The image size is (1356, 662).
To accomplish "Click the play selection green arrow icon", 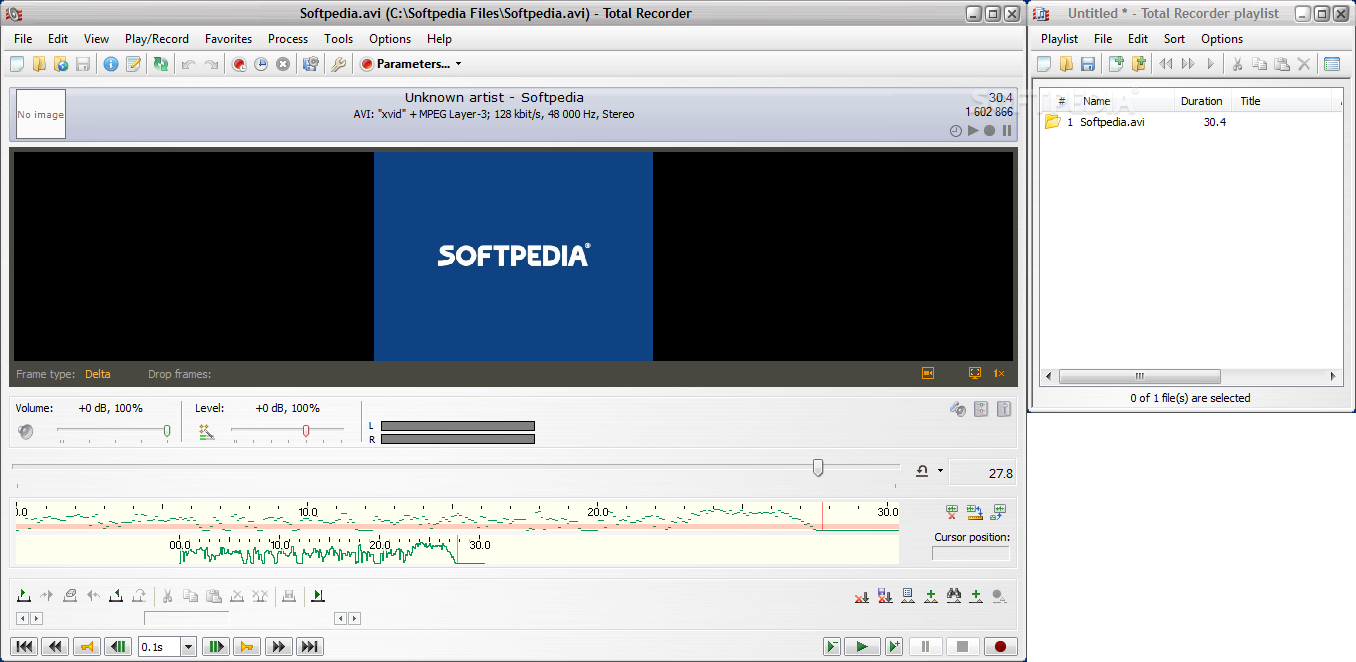I will click(318, 596).
